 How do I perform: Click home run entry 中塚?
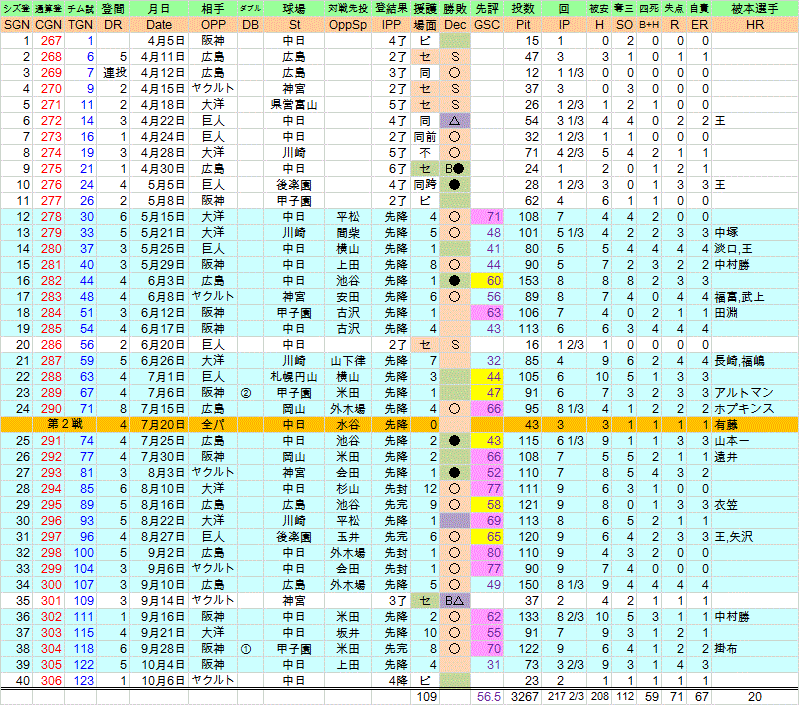click(x=727, y=233)
